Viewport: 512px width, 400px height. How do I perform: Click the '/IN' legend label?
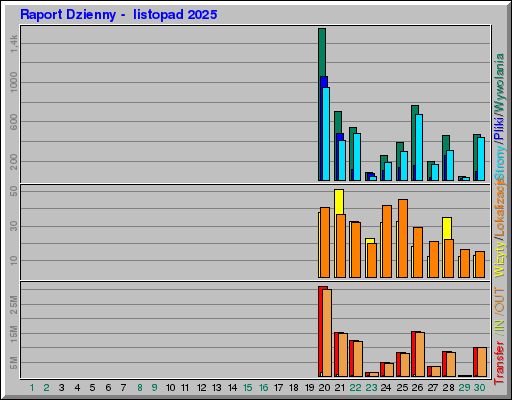499,327
